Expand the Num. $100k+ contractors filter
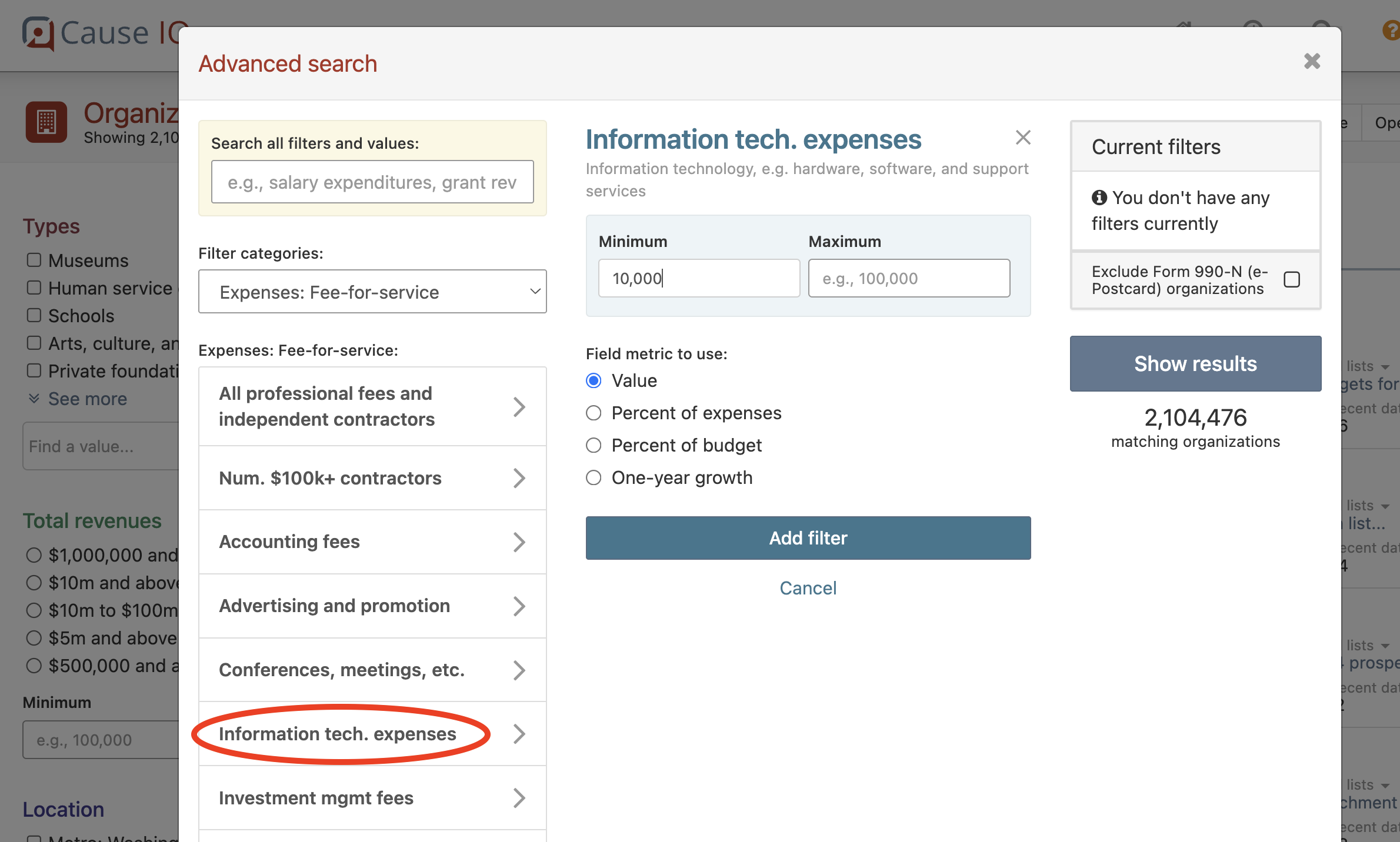The image size is (1400, 842). pyautogui.click(x=372, y=478)
